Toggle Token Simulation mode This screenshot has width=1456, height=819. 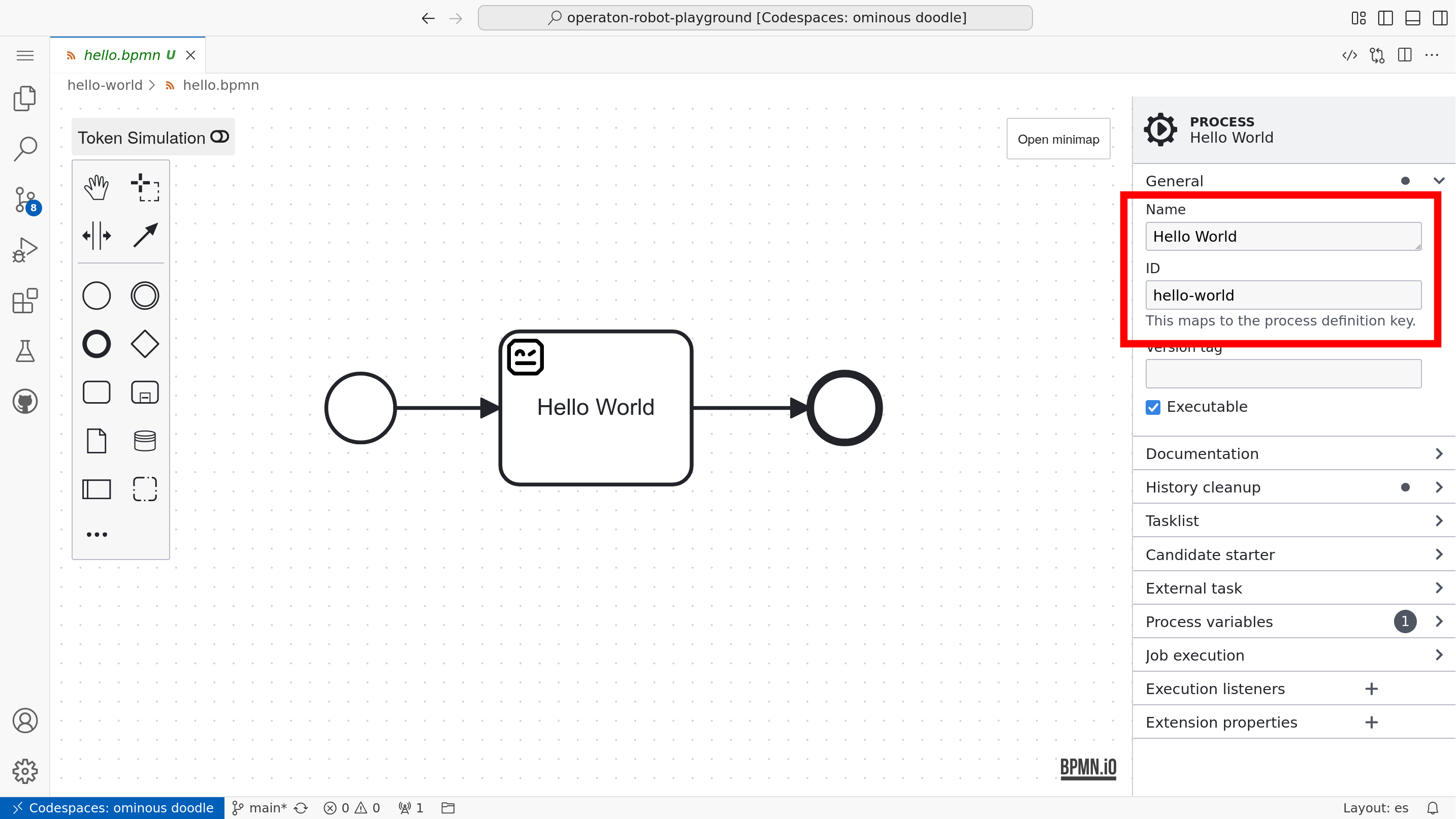[x=153, y=138]
